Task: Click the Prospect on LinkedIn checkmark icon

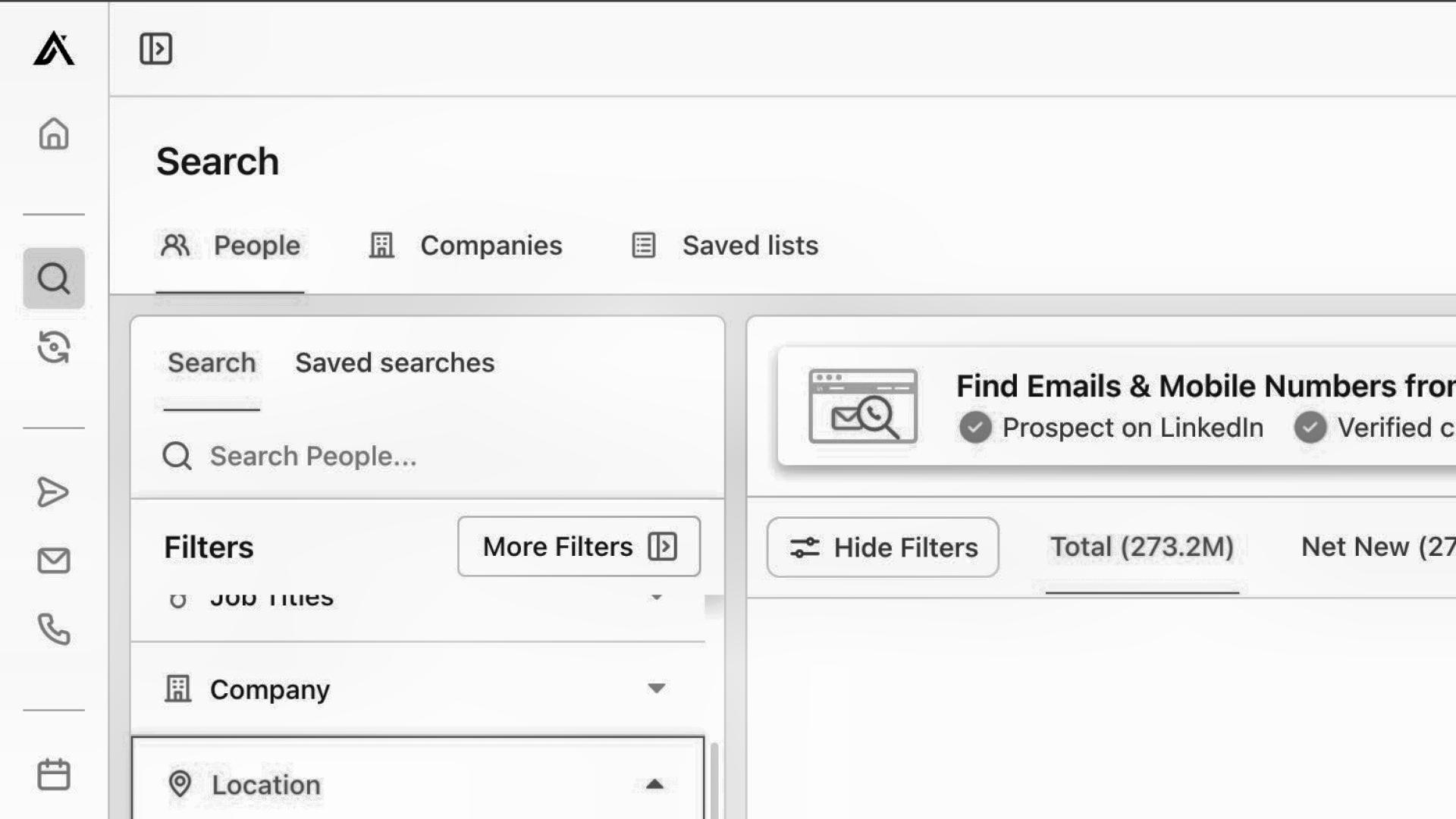Action: pos(975,428)
